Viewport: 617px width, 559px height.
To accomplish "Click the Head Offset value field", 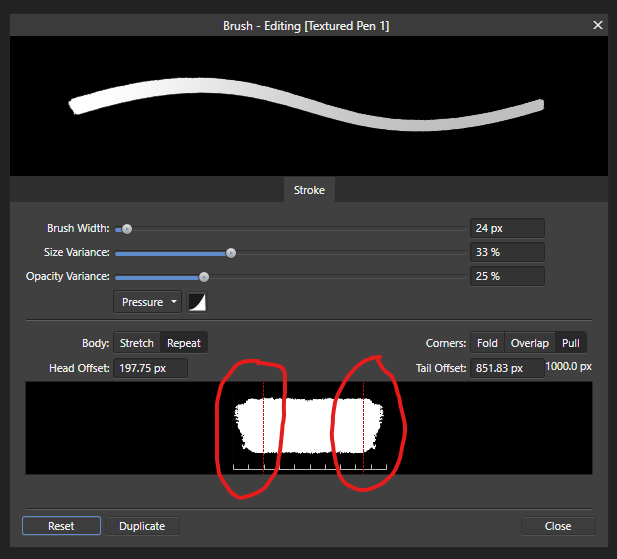I will click(150, 368).
